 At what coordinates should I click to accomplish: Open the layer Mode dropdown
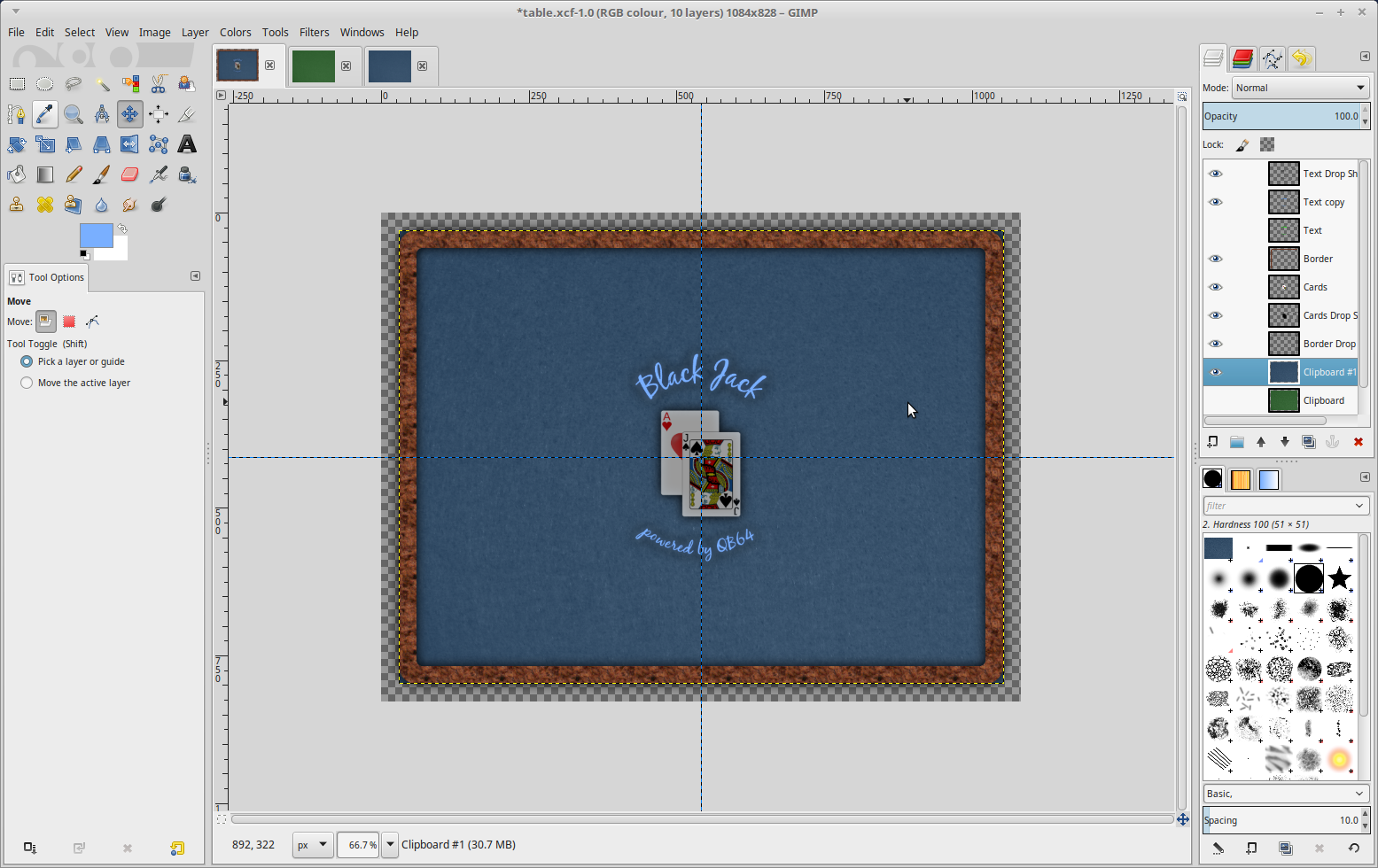1300,88
